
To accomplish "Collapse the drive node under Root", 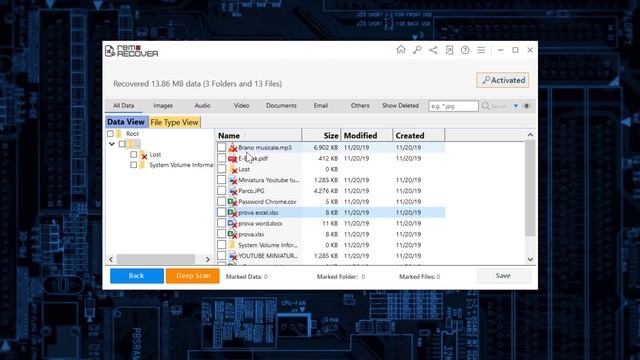I will click(111, 144).
